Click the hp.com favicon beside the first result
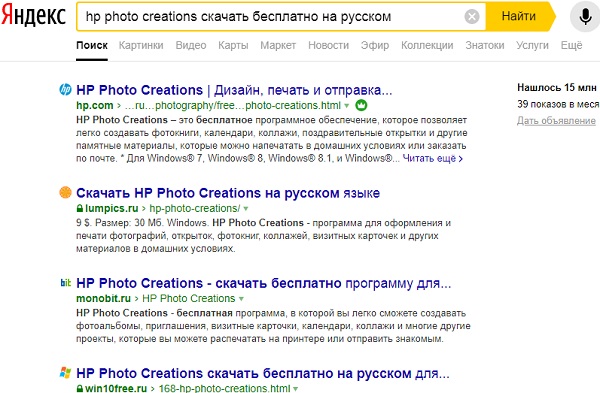This screenshot has height=393, width=600. [65, 90]
